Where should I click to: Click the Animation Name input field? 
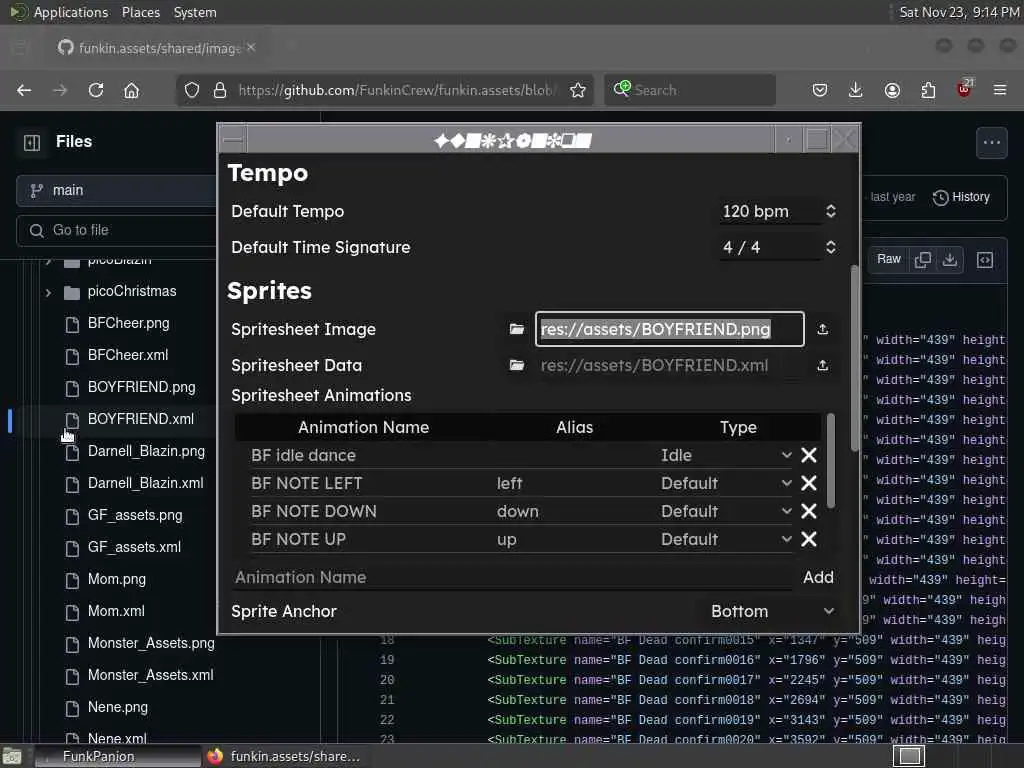513,577
